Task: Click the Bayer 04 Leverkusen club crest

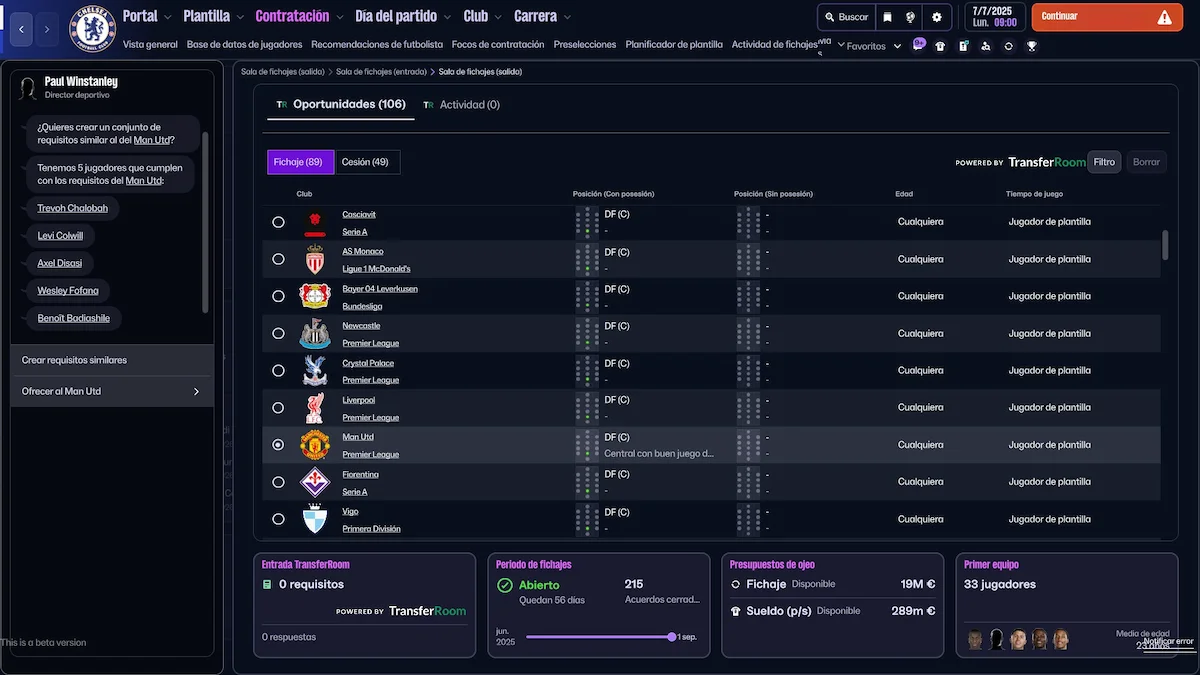Action: (x=315, y=296)
